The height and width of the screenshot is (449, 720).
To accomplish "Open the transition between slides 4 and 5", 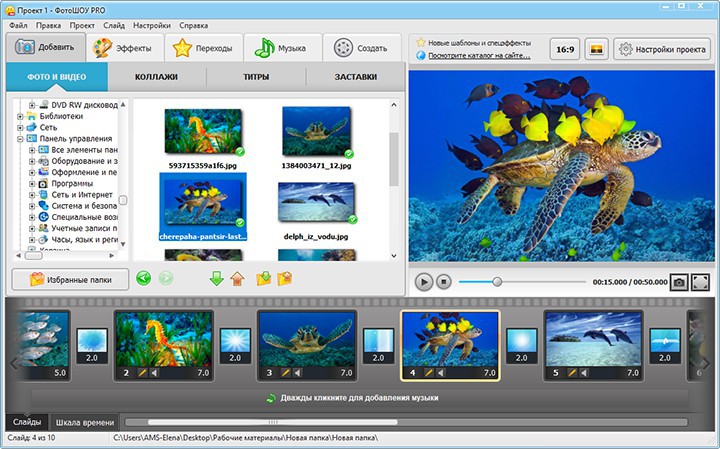I will (x=522, y=346).
